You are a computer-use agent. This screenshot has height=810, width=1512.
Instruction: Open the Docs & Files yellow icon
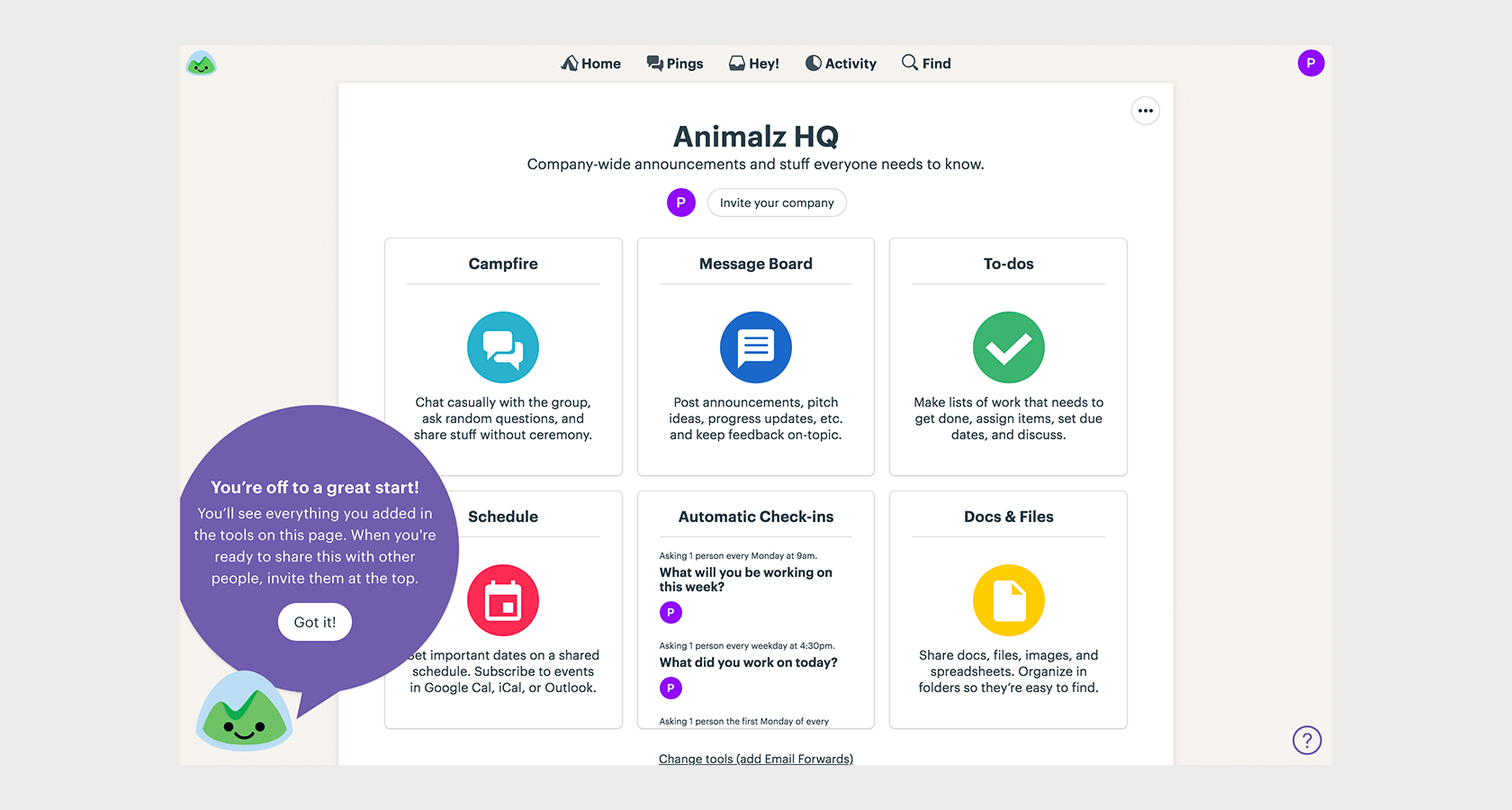coord(1008,600)
